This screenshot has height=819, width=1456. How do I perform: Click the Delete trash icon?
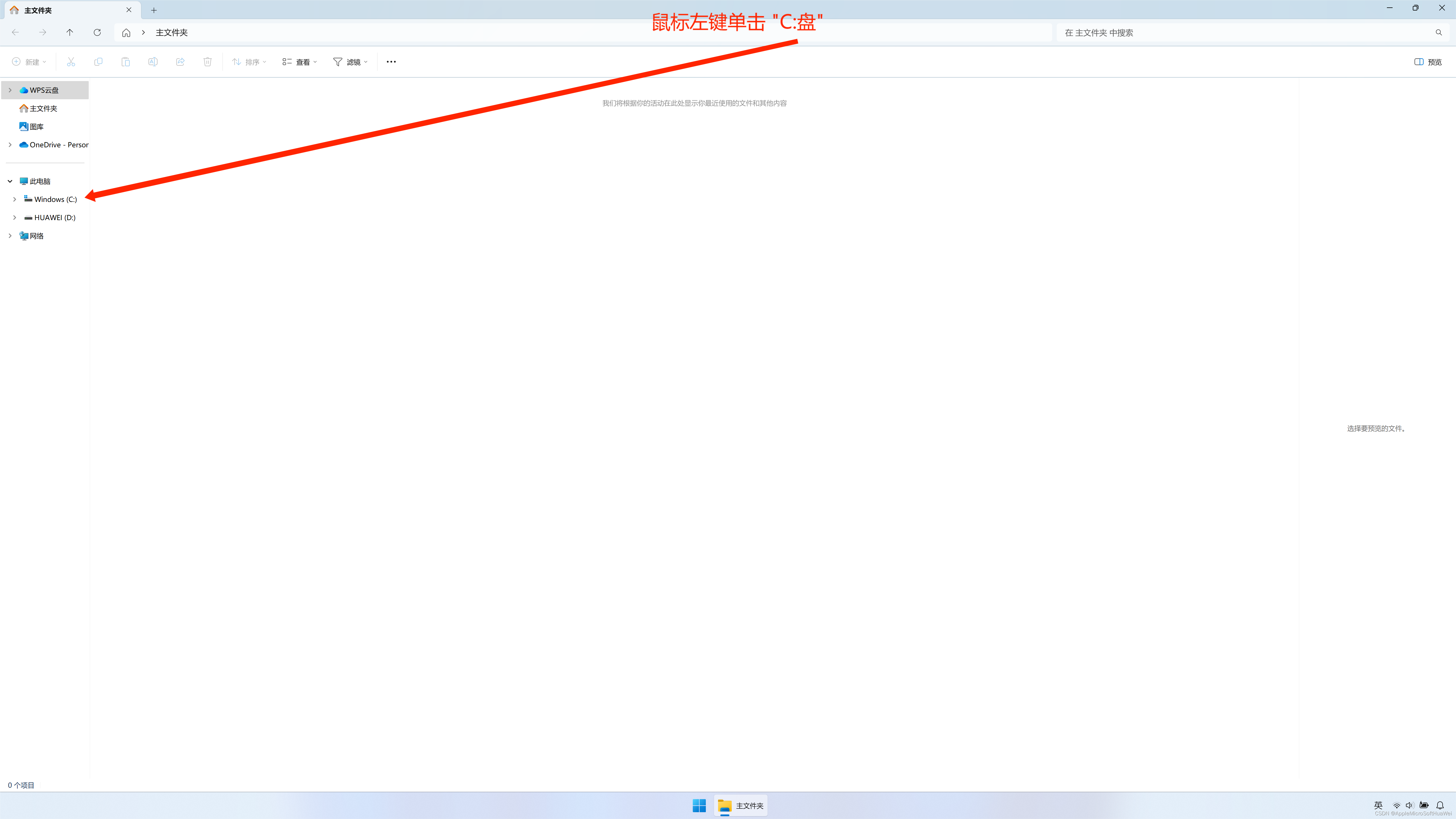pos(207,62)
